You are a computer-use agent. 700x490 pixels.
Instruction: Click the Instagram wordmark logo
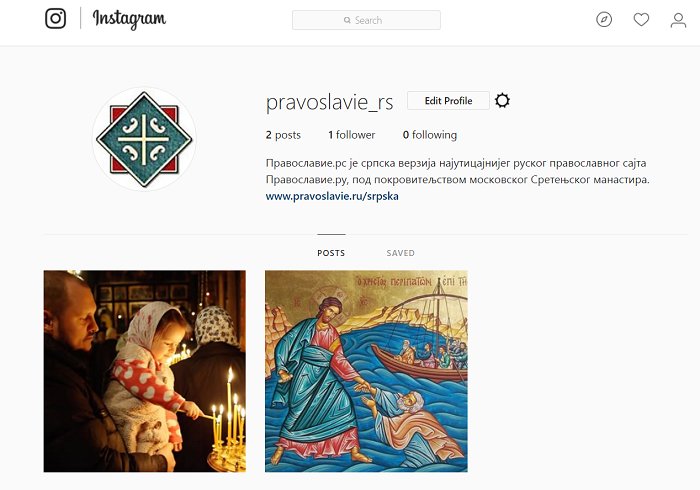tap(129, 19)
